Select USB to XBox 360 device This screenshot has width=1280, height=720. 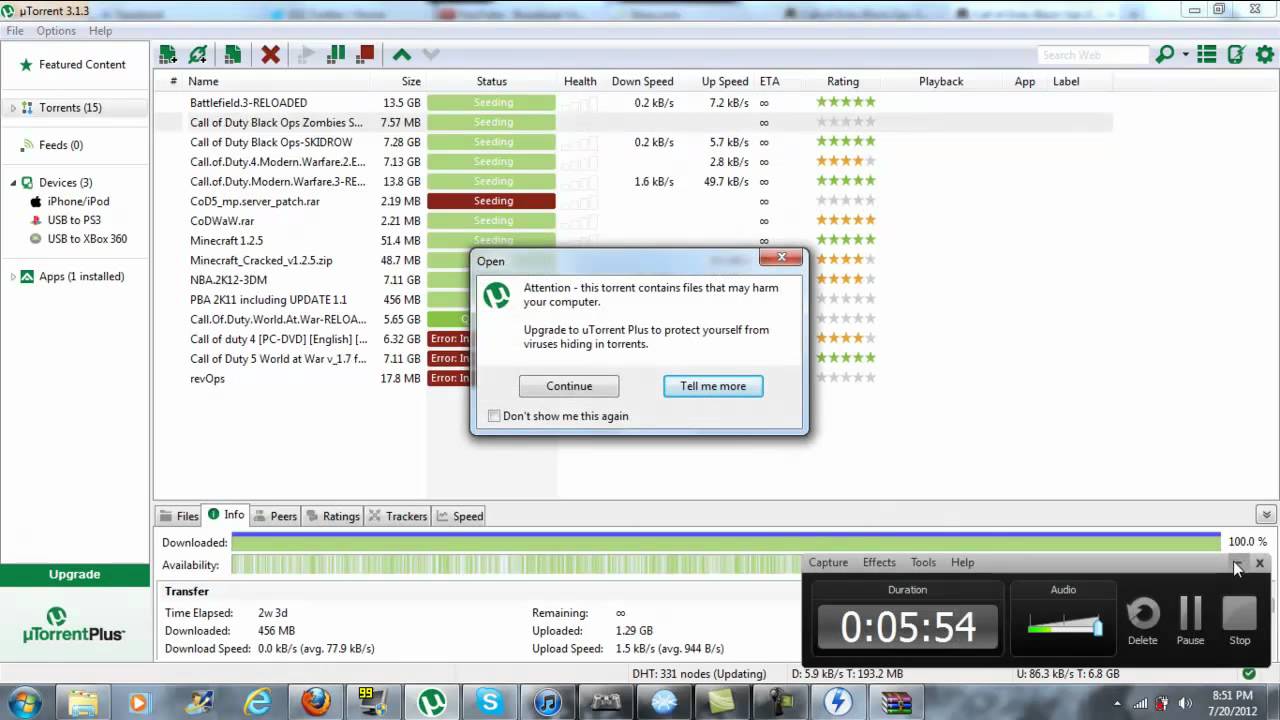coord(87,239)
